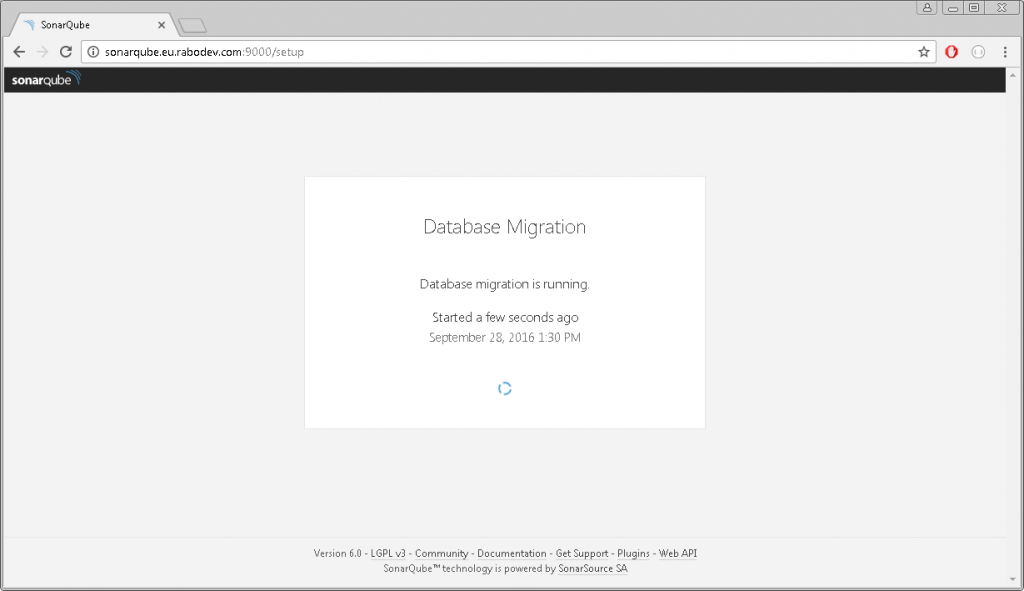Click the red Opera extension icon
The image size is (1024, 591).
pyautogui.click(x=952, y=52)
